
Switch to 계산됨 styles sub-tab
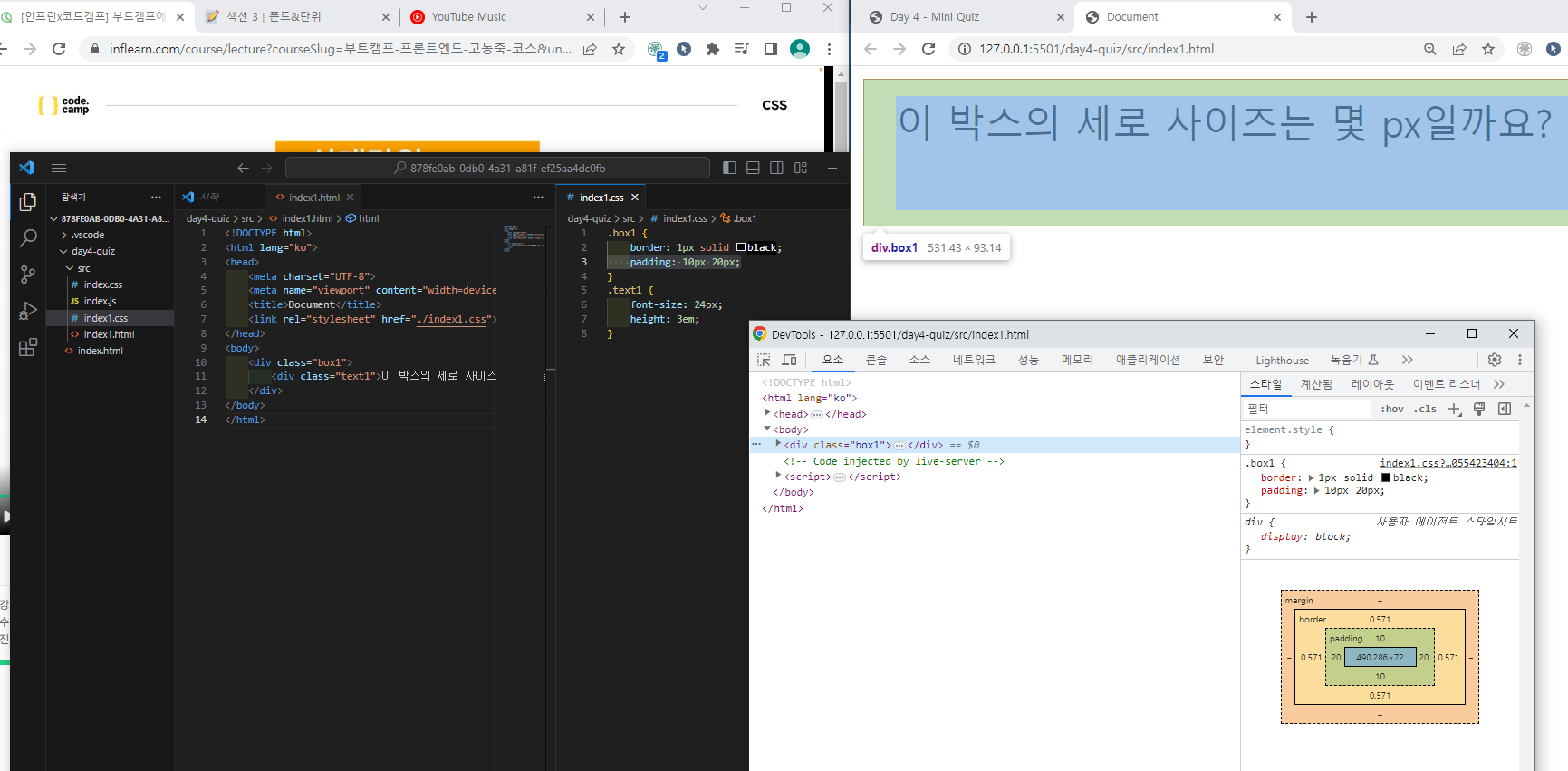coord(1316,384)
